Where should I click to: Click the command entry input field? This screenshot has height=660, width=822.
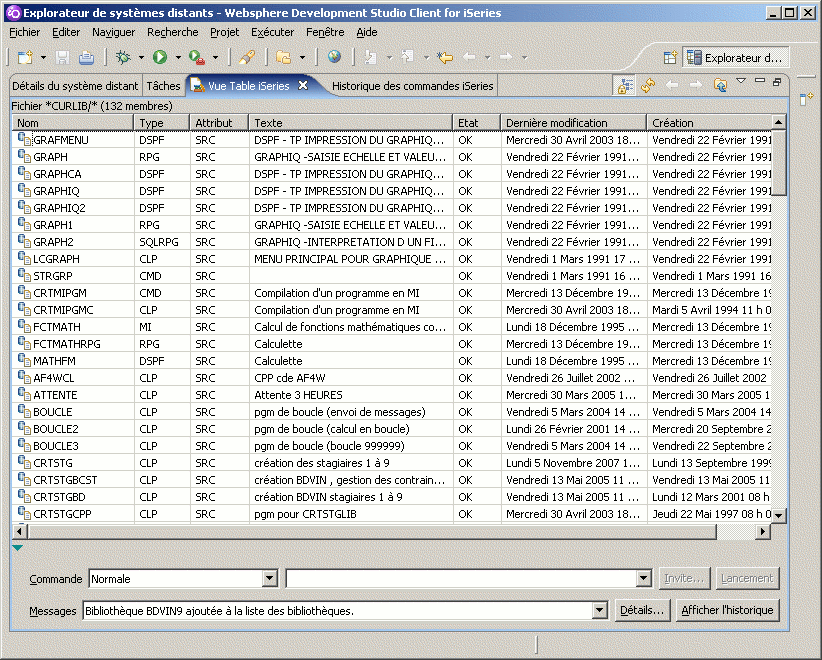(461, 579)
